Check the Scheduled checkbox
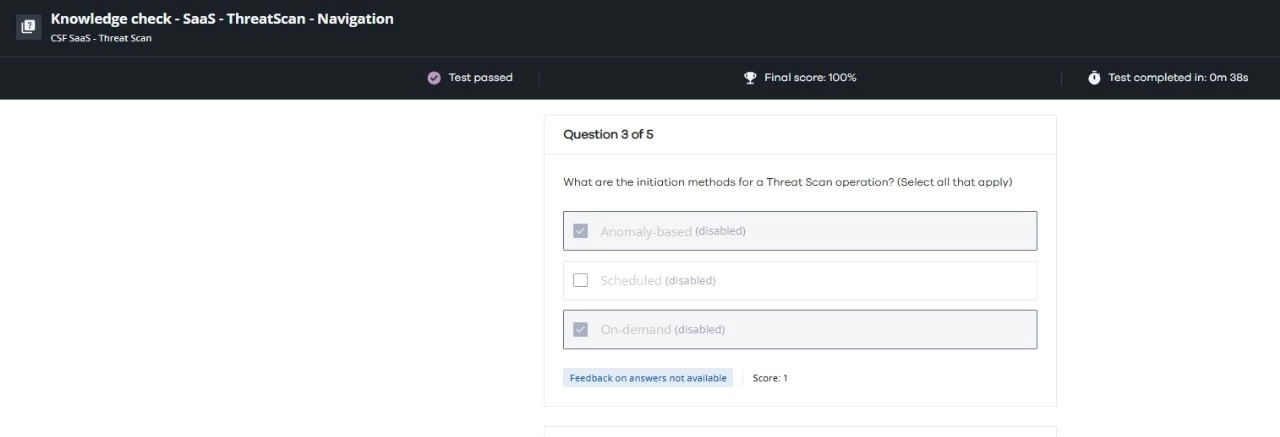Image resolution: width=1280 pixels, height=437 pixels. [x=580, y=280]
